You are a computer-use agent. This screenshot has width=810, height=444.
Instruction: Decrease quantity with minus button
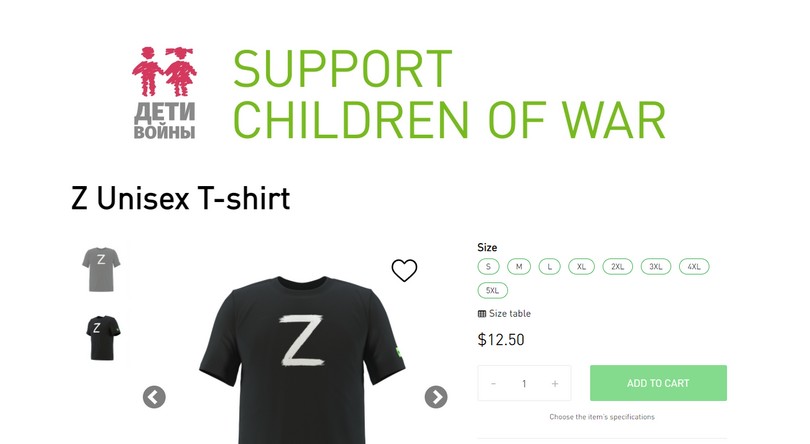click(x=493, y=384)
